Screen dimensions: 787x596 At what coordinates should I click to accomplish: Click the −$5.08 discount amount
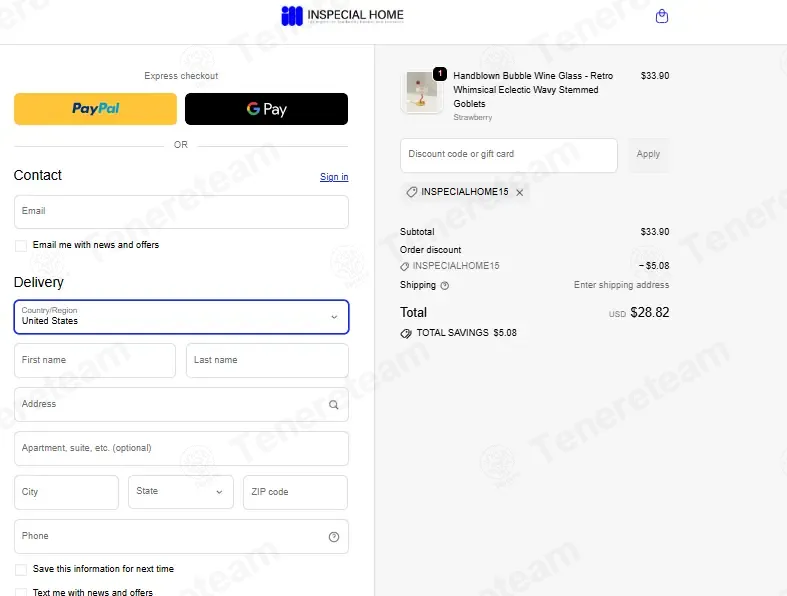tap(654, 266)
